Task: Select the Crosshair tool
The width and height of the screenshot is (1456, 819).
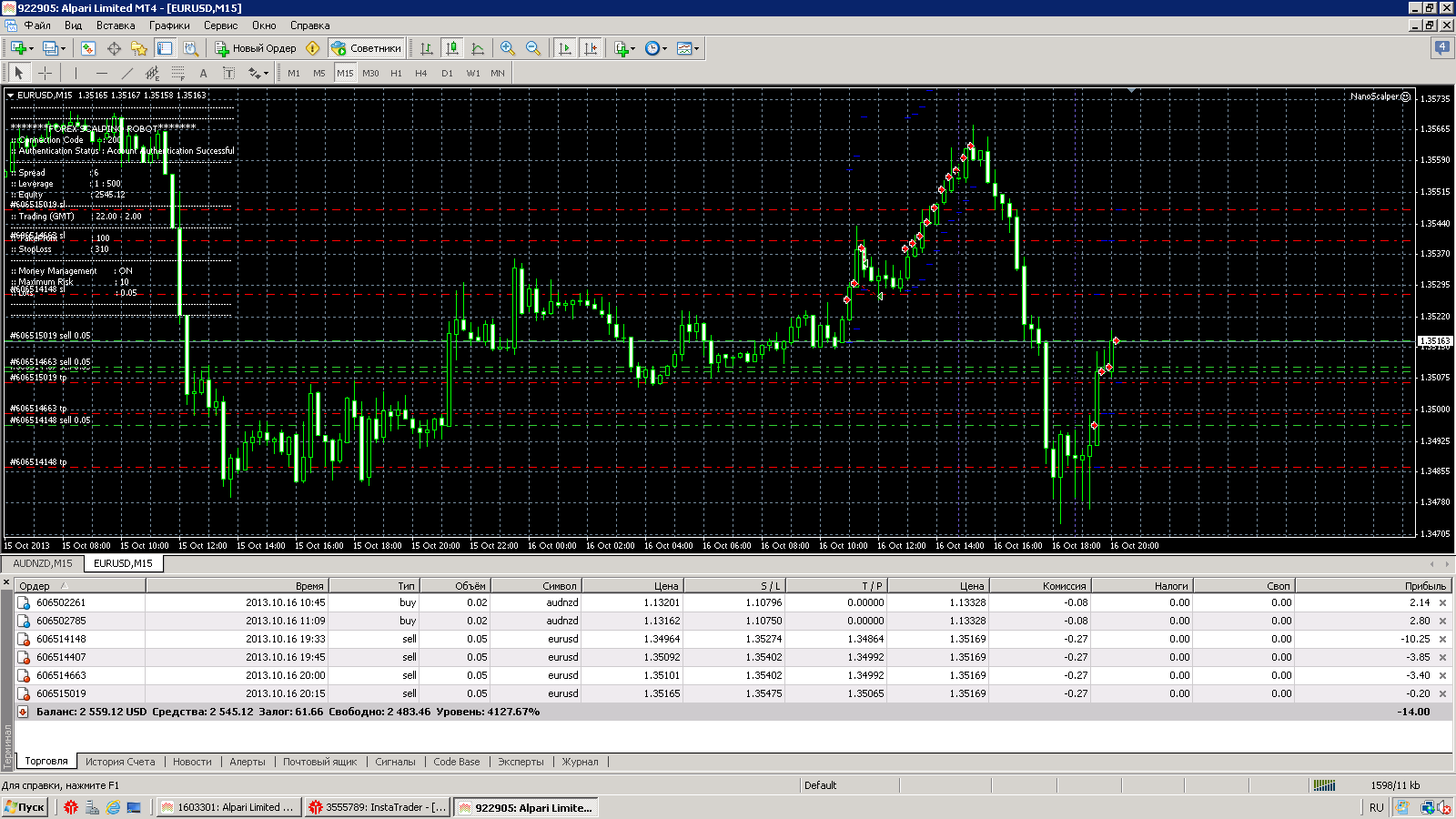Action: pyautogui.click(x=45, y=73)
